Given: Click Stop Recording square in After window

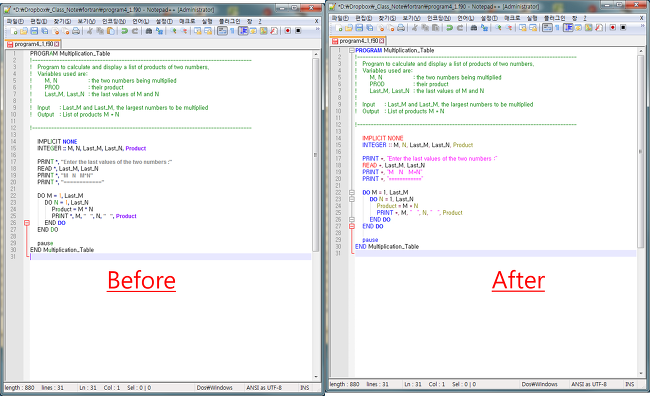Looking at the screenshot, I should 623,28.
